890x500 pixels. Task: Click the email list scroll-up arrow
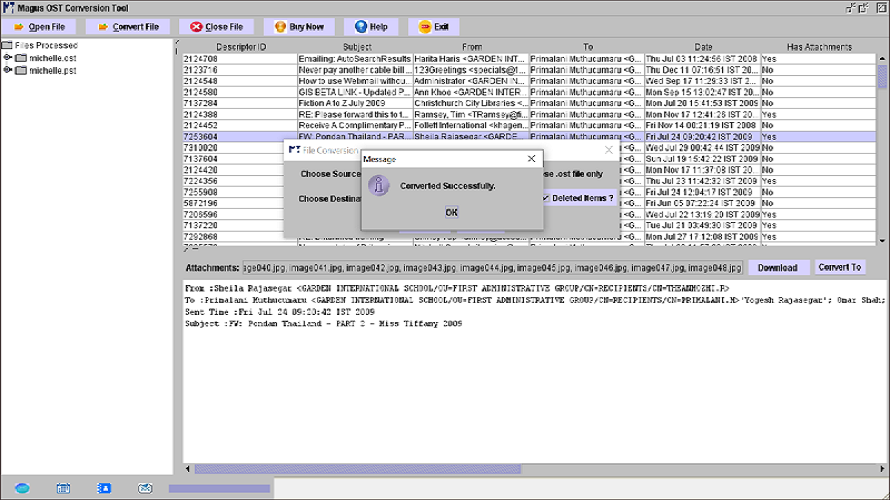pyautogui.click(x=882, y=58)
